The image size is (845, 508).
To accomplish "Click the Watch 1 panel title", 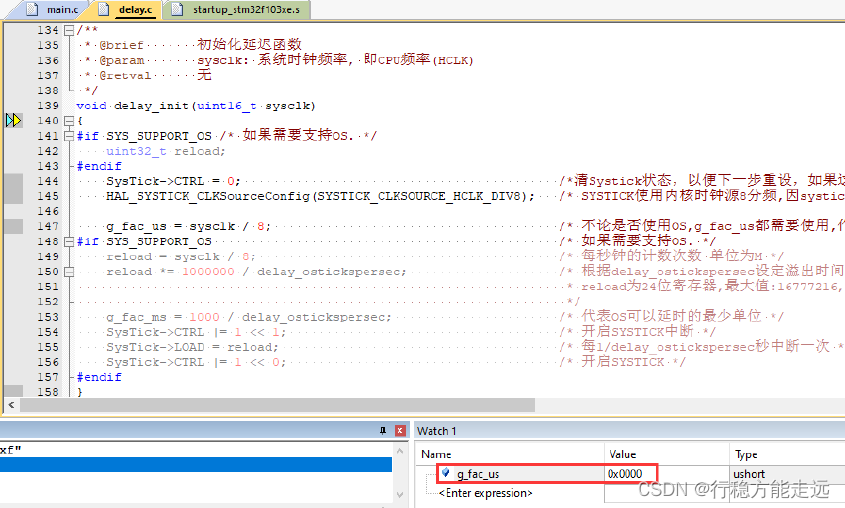I will (437, 431).
